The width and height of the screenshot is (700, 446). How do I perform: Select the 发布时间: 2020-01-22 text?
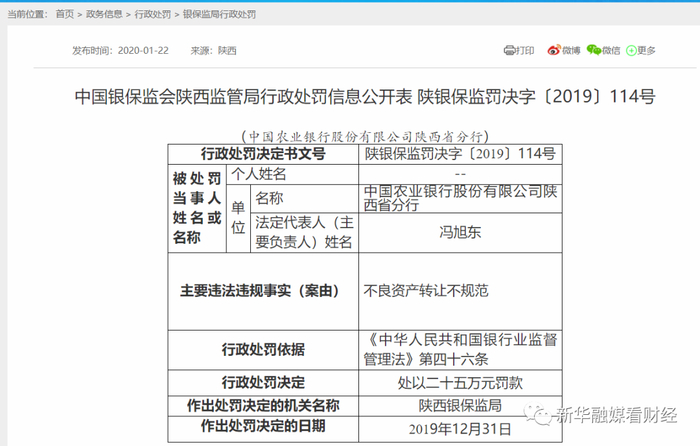point(121,50)
